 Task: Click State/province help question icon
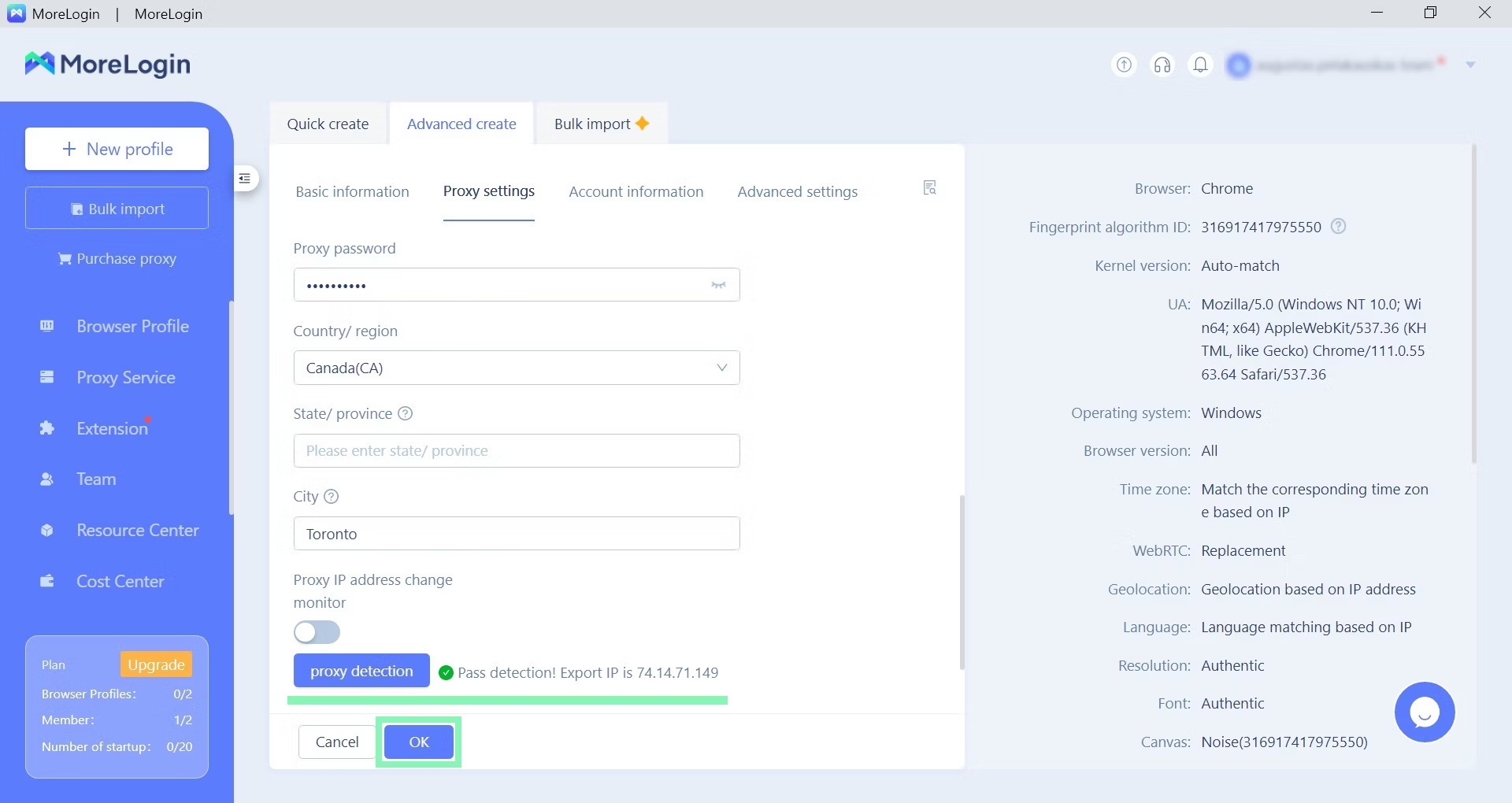406,414
